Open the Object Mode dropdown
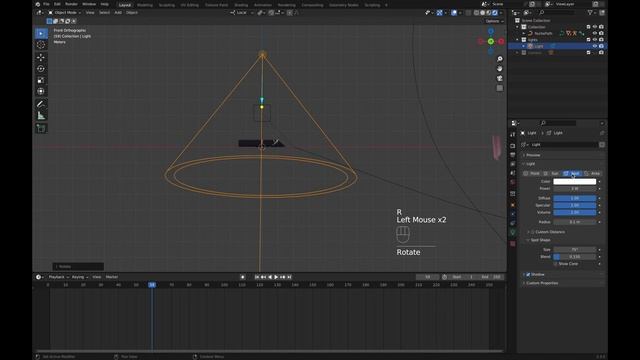 [64, 13]
